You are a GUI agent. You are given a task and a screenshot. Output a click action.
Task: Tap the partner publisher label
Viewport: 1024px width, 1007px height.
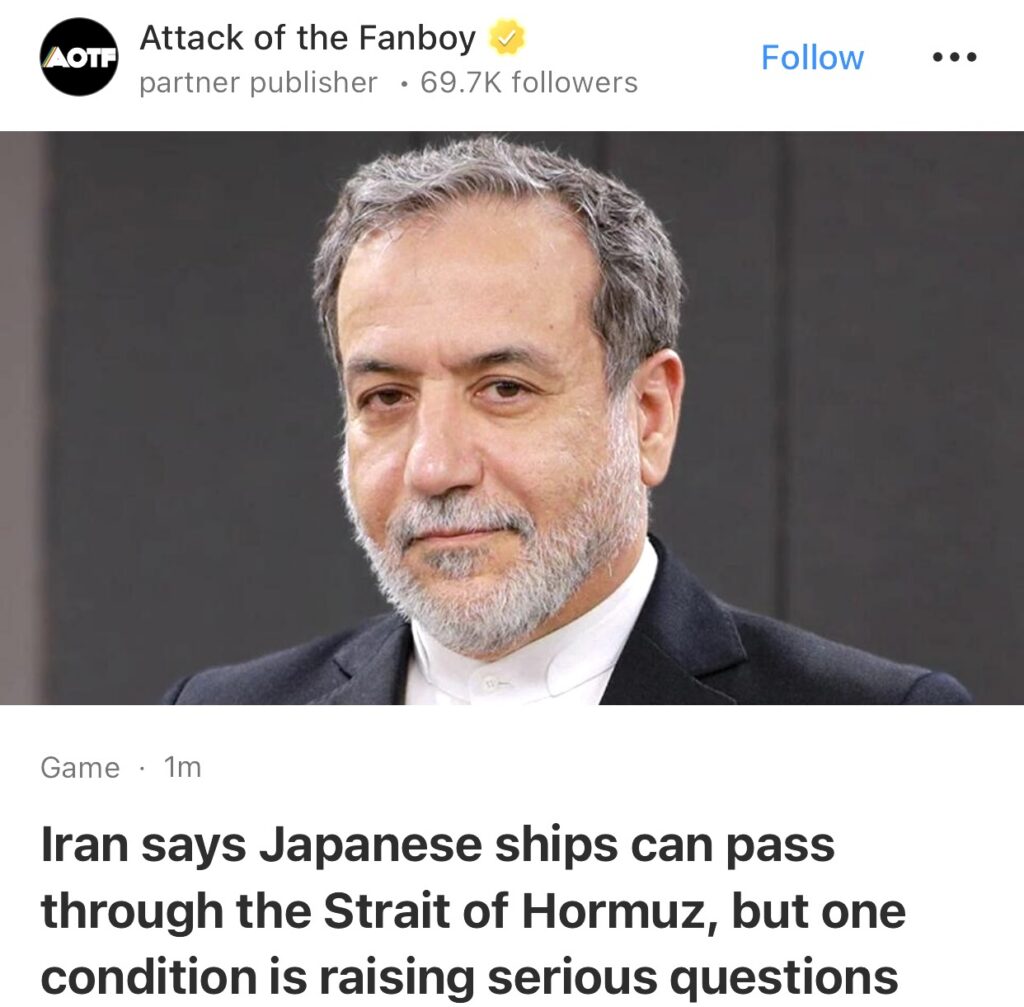259,83
